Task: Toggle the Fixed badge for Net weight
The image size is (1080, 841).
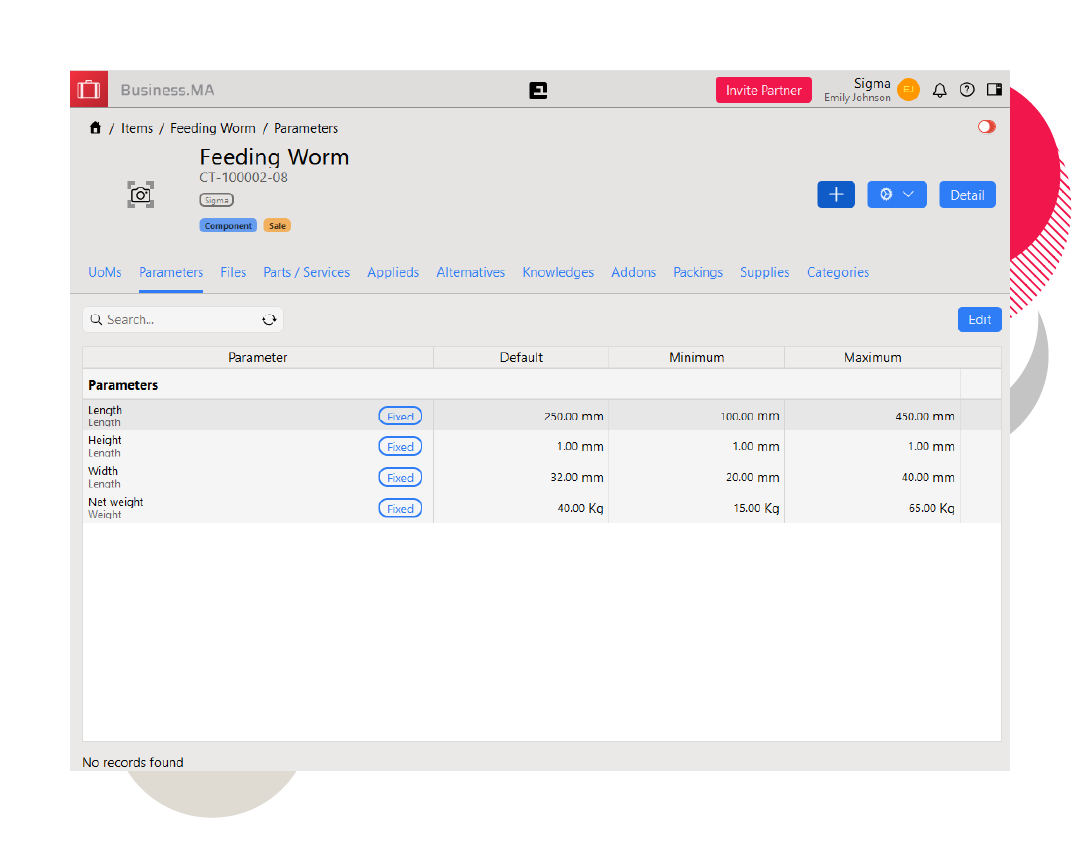Action: [x=400, y=508]
